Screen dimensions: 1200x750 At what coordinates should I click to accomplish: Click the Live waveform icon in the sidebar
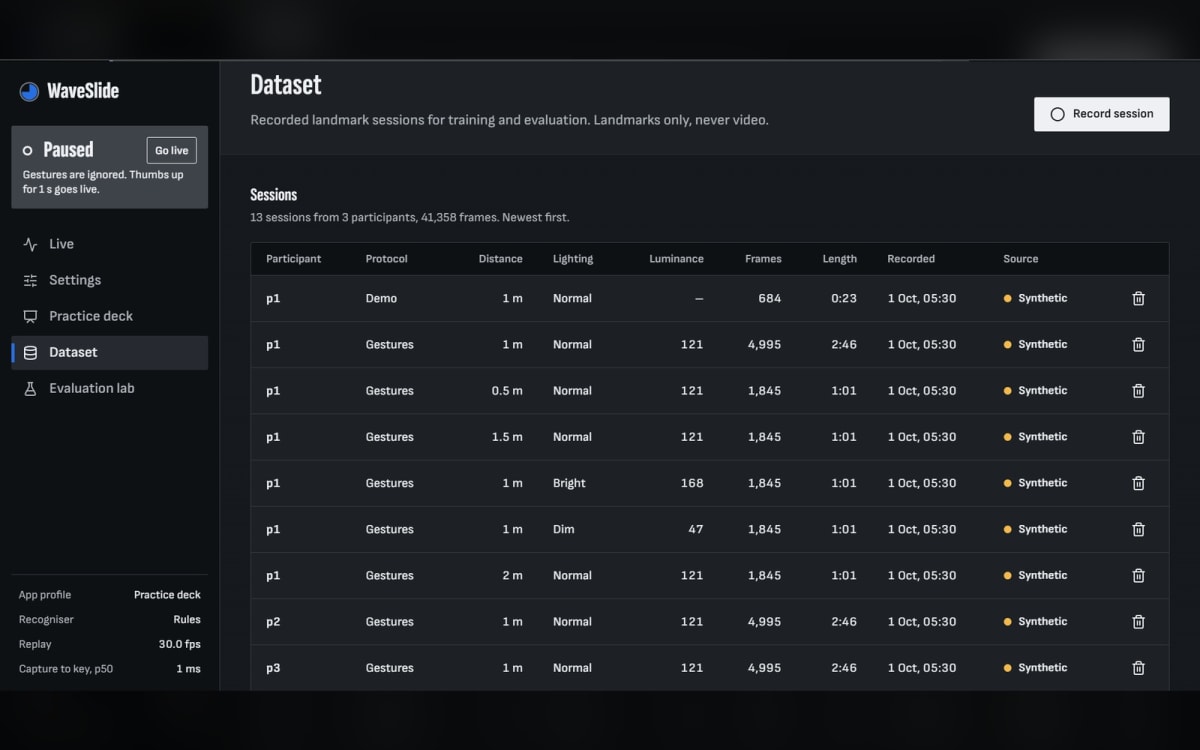coord(30,244)
